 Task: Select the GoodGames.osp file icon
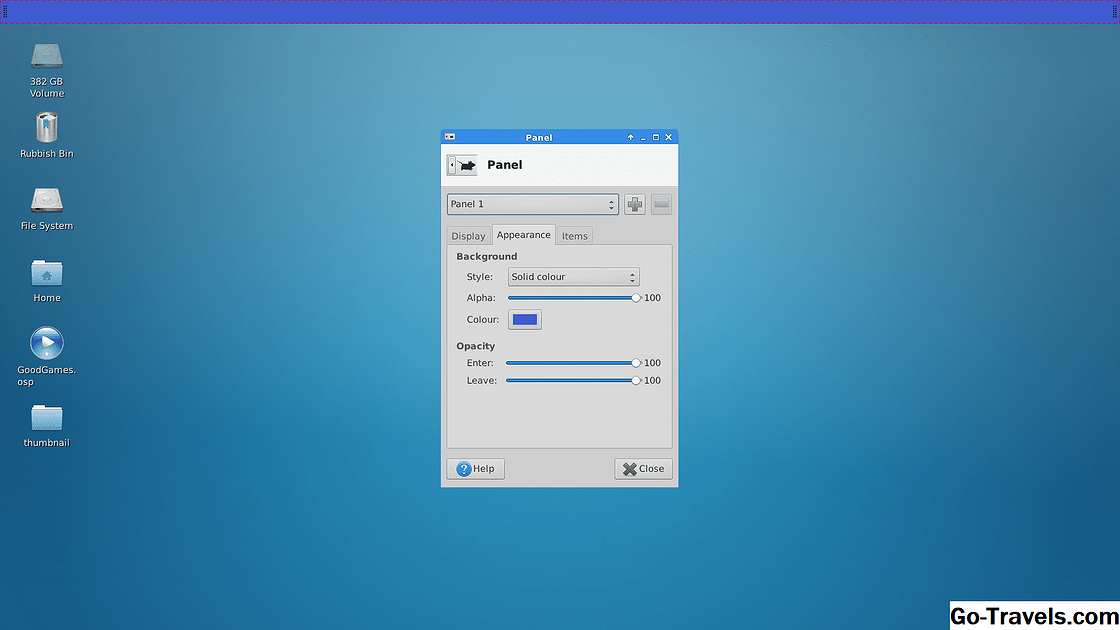pyautogui.click(x=46, y=356)
